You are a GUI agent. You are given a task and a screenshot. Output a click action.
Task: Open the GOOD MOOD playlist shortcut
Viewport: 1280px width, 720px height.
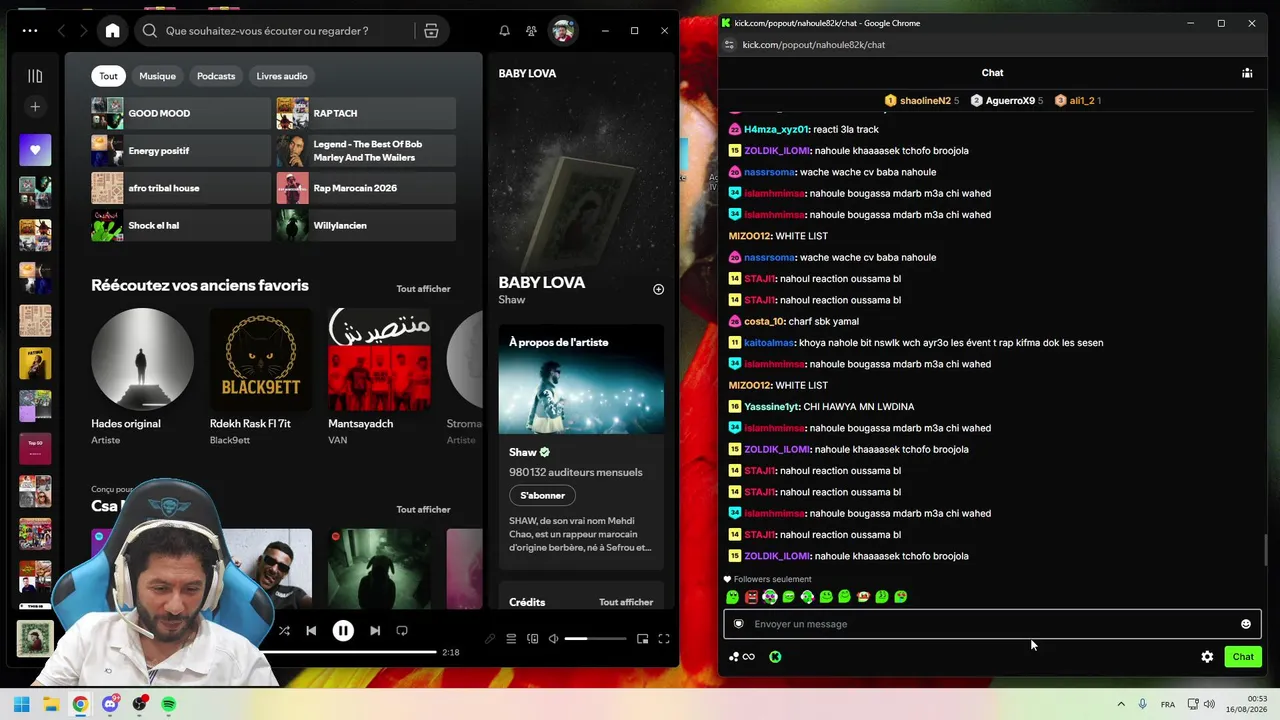click(x=181, y=113)
